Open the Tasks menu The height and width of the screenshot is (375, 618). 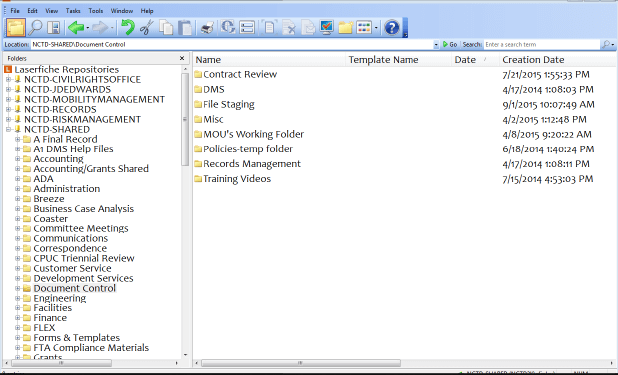tap(73, 11)
